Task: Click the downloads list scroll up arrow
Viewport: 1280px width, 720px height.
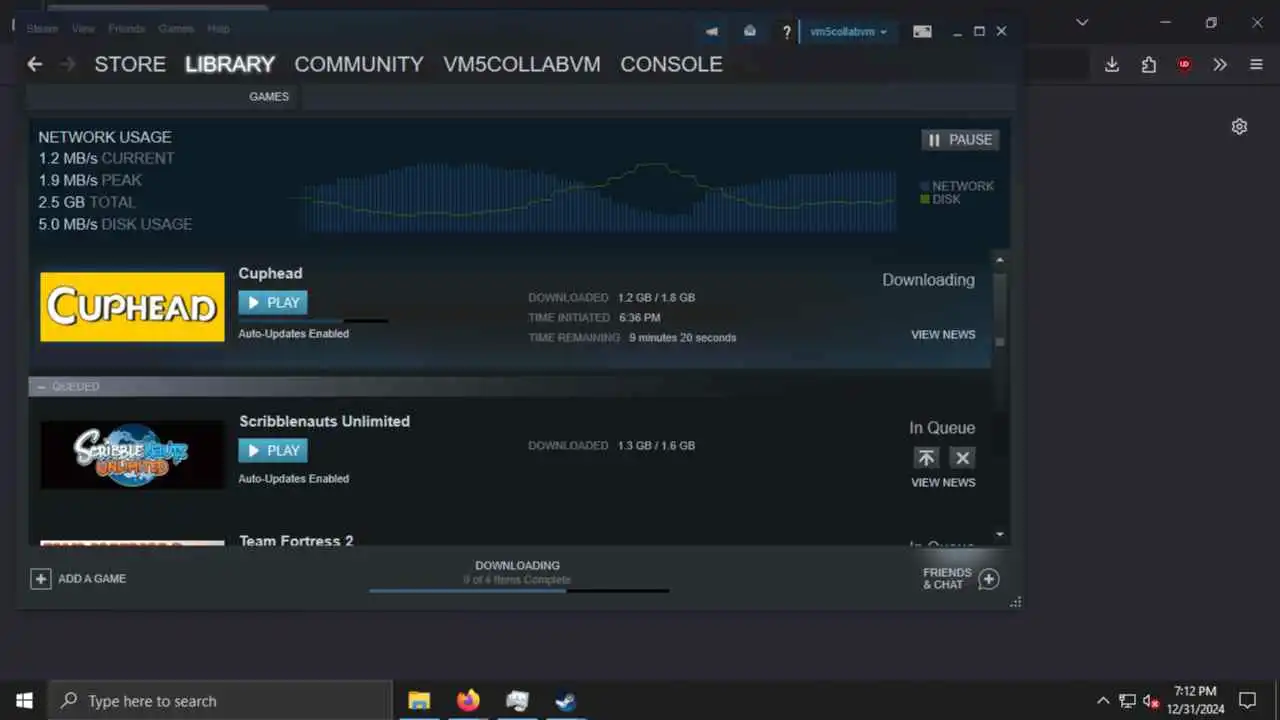Action: [x=999, y=260]
